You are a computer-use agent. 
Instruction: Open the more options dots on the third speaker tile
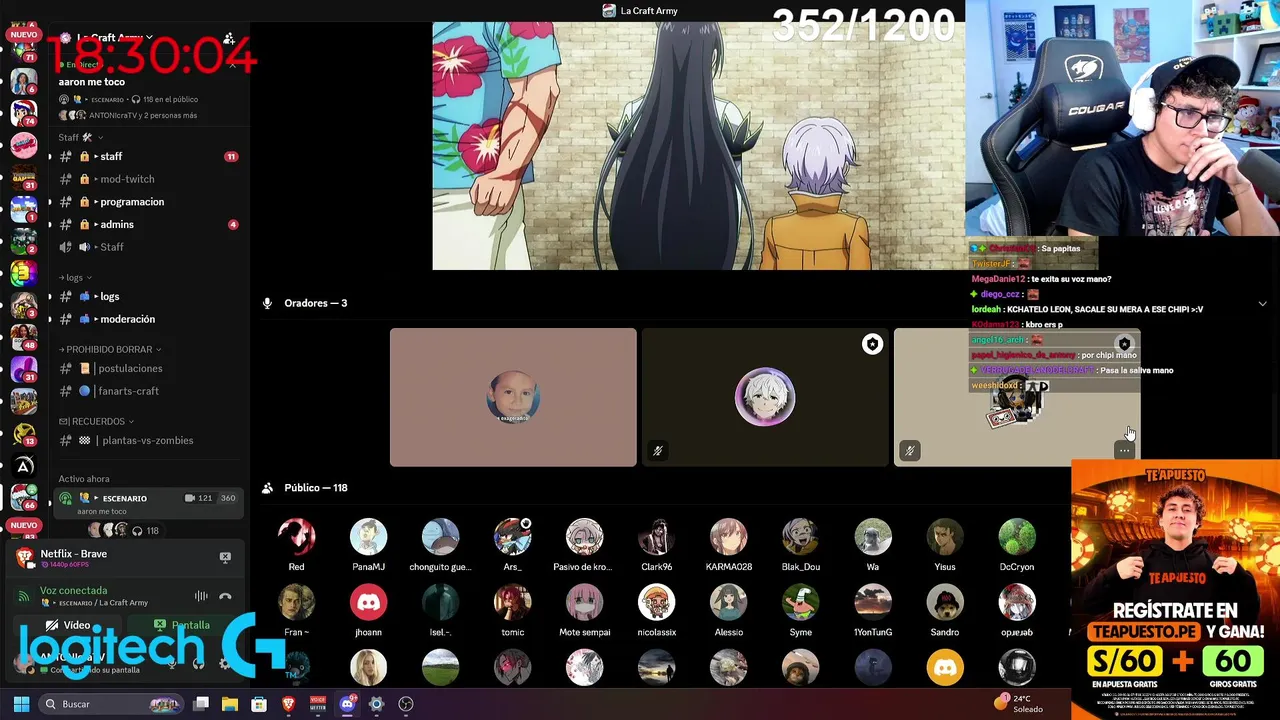coord(1125,451)
